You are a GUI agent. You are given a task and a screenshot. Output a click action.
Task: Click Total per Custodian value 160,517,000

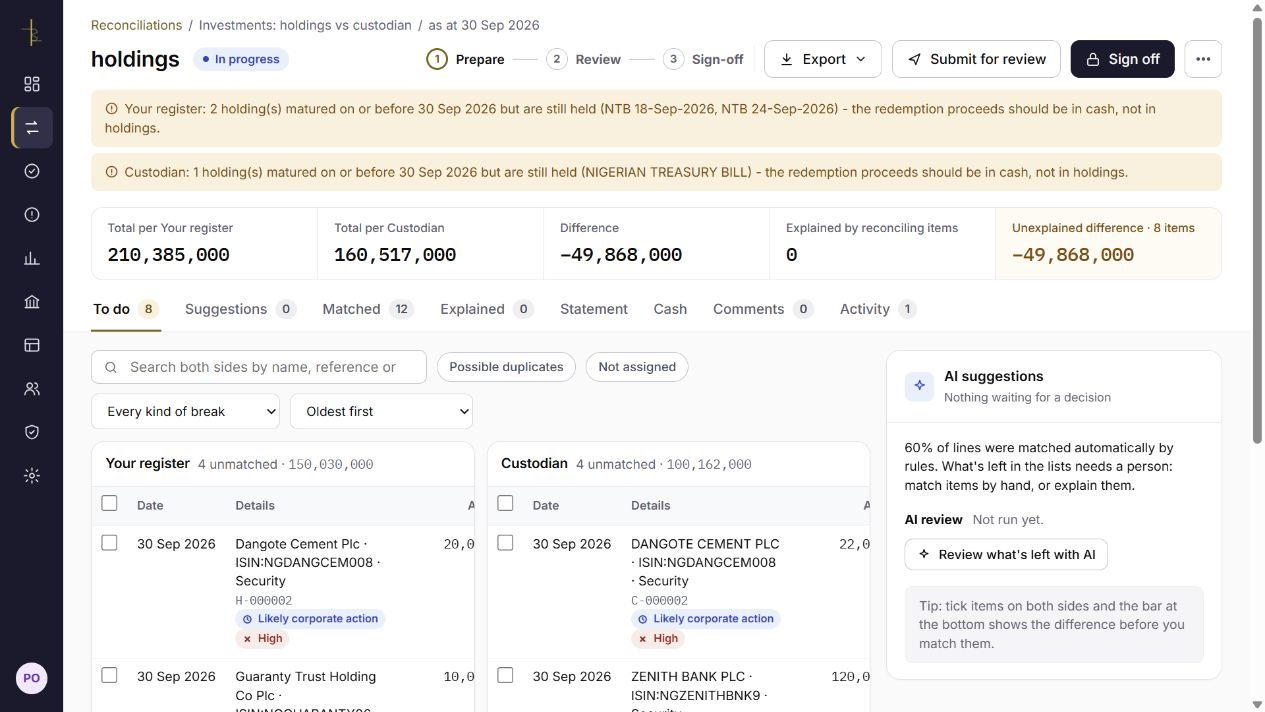point(395,255)
